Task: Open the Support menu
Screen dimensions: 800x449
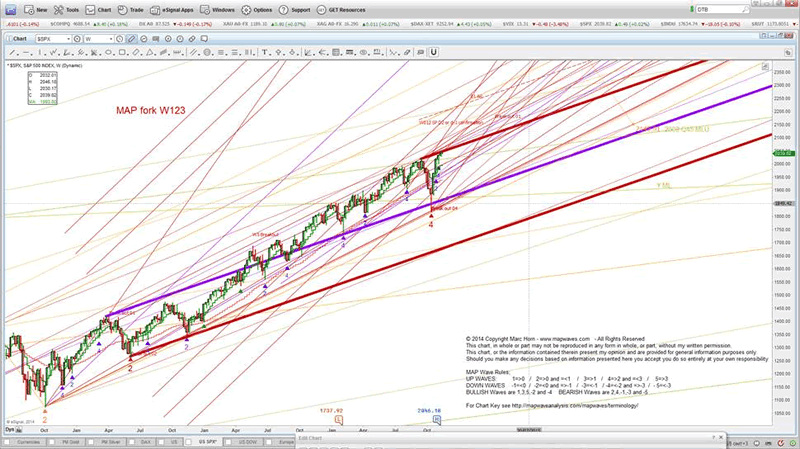Action: [x=294, y=10]
